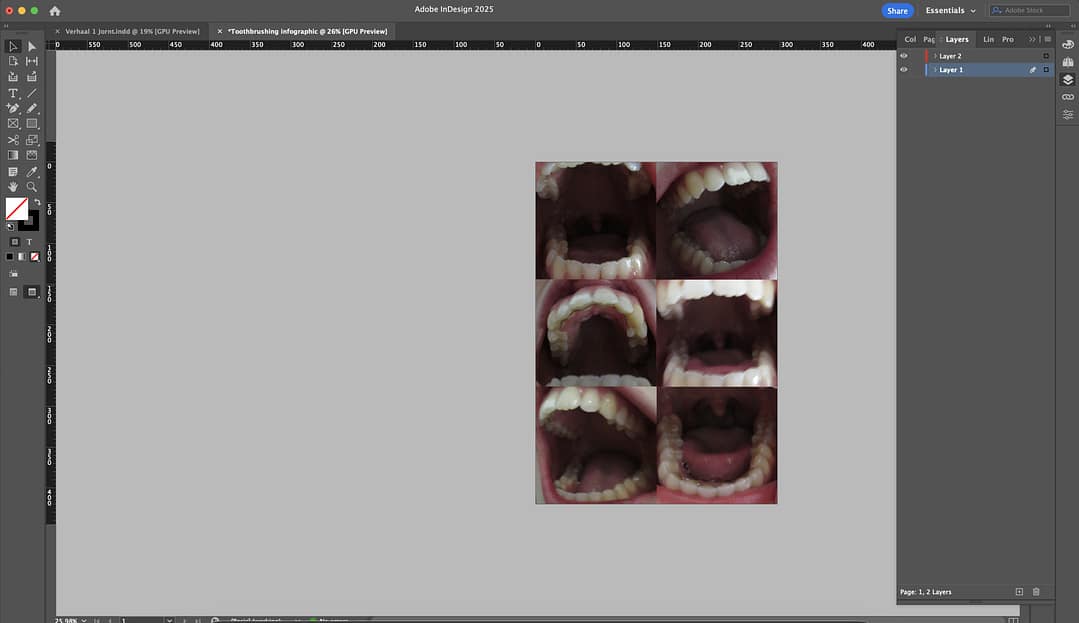Select the Hand tool
The image size is (1079, 623).
(13, 187)
